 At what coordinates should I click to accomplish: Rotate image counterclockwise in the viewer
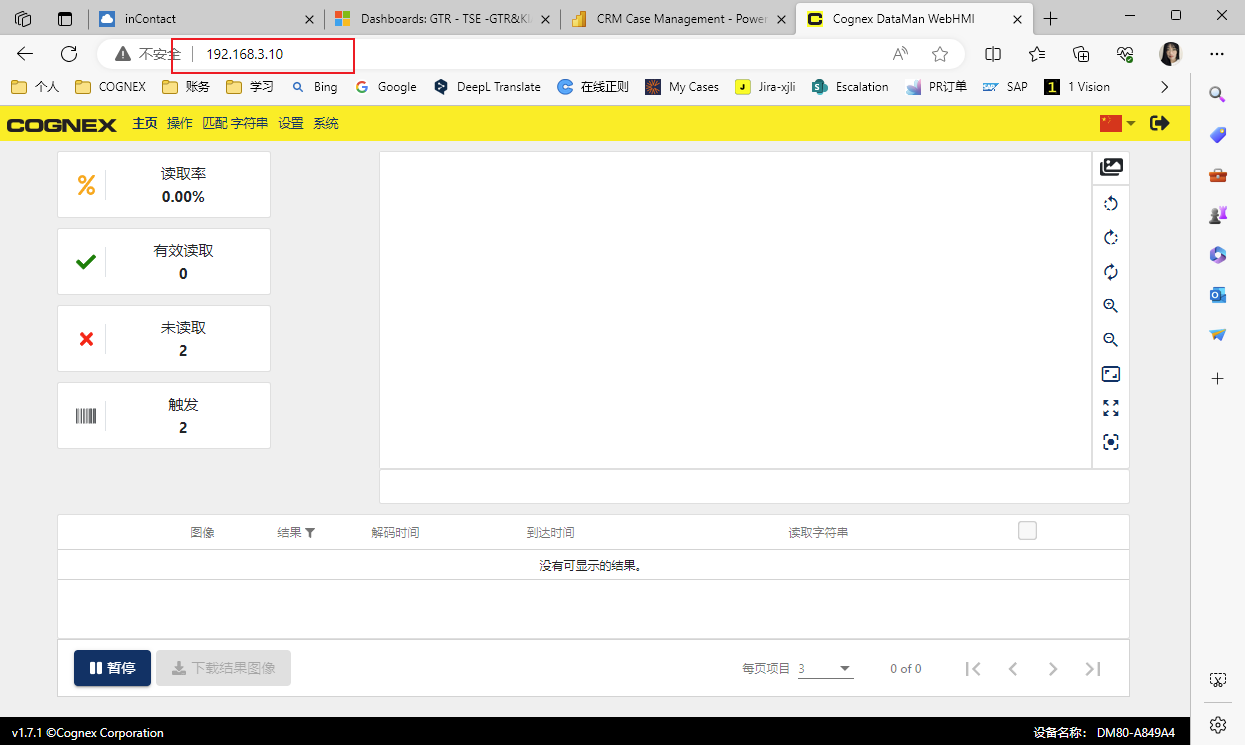[x=1110, y=204]
